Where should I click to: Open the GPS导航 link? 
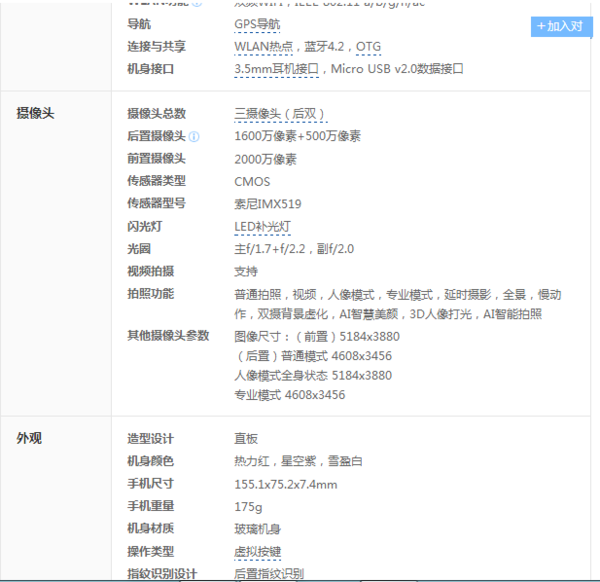[257, 24]
